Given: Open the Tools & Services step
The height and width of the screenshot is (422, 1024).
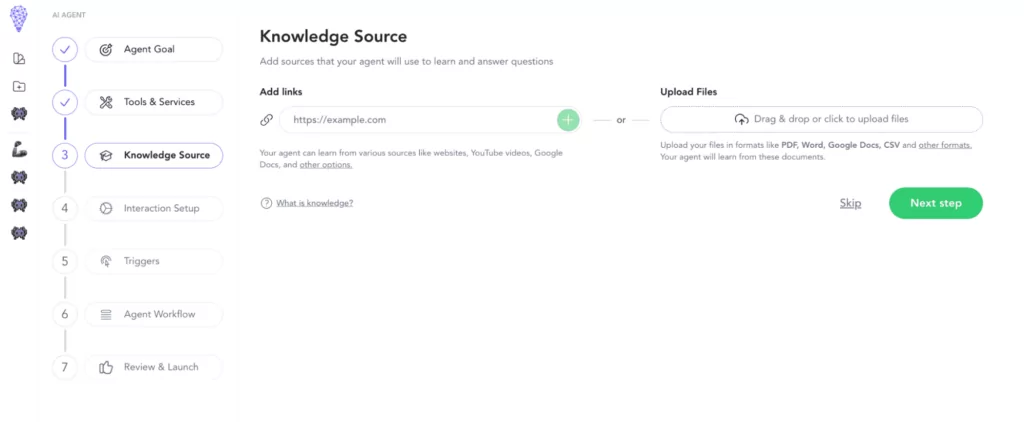Looking at the screenshot, I should coord(154,102).
